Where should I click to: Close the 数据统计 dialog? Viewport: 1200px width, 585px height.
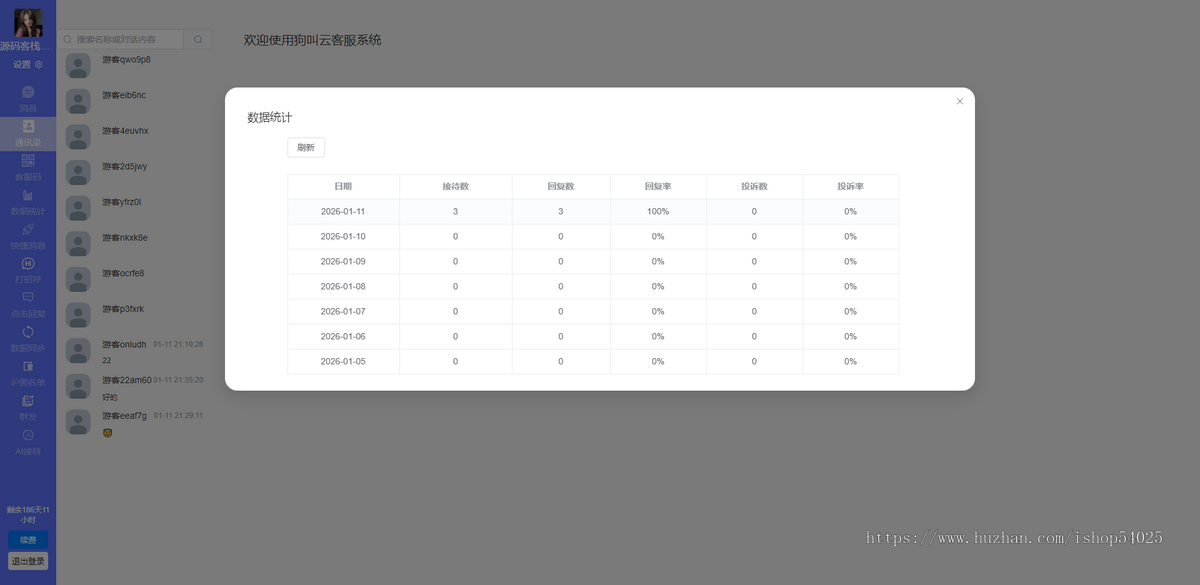coord(960,101)
